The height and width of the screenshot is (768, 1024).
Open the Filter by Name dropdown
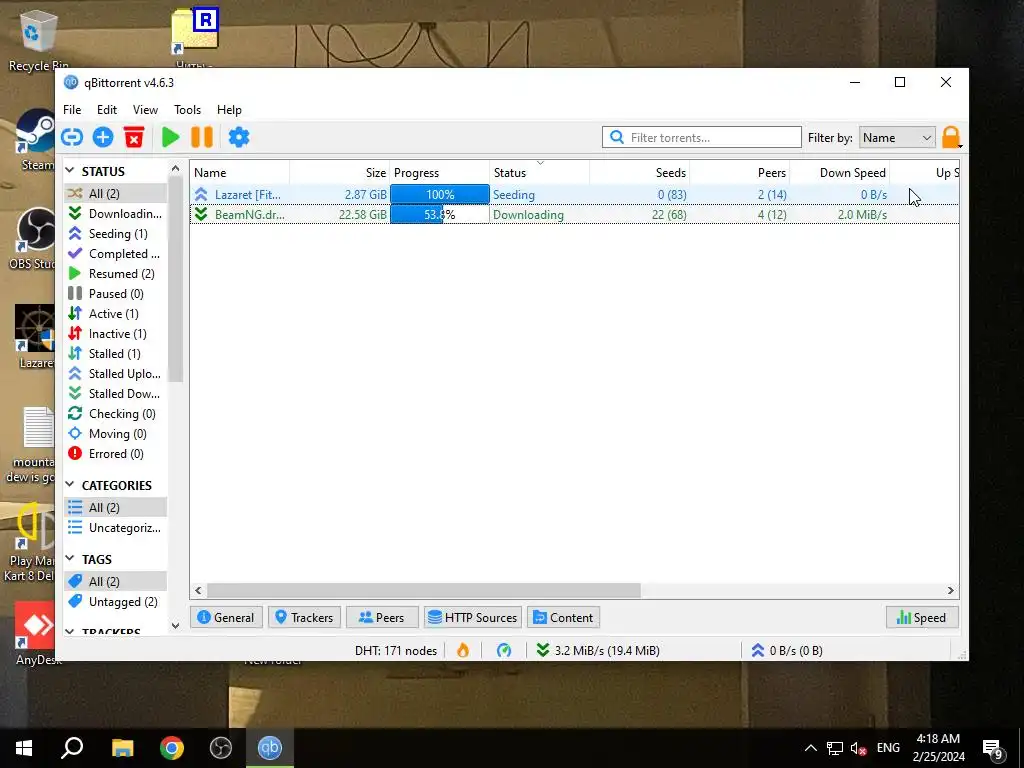(897, 138)
